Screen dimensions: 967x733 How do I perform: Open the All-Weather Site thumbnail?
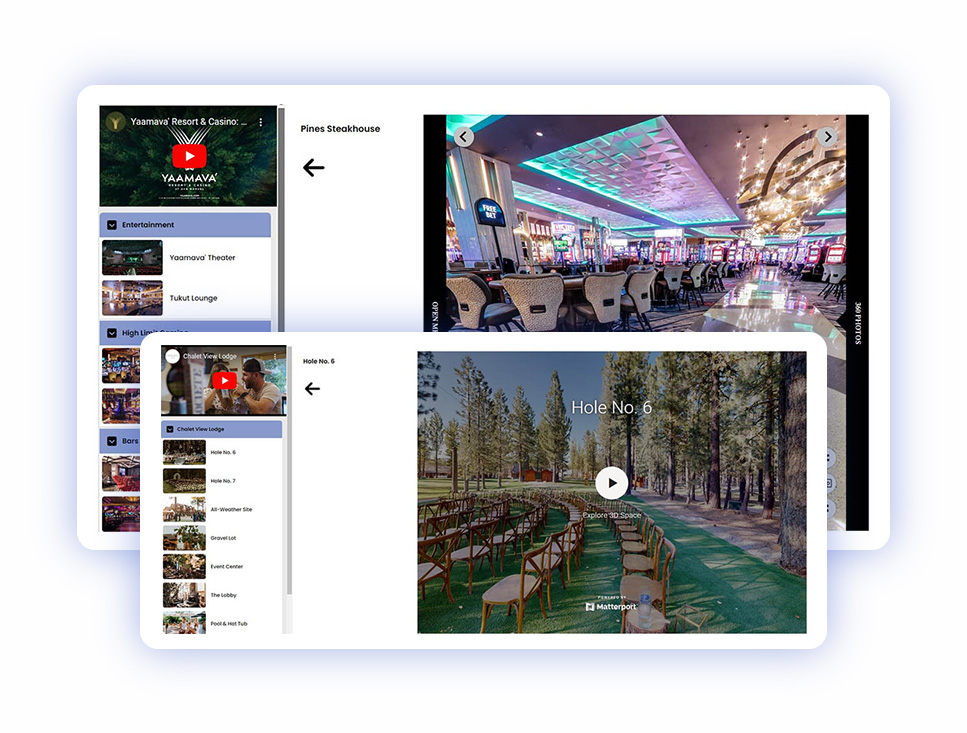[184, 509]
